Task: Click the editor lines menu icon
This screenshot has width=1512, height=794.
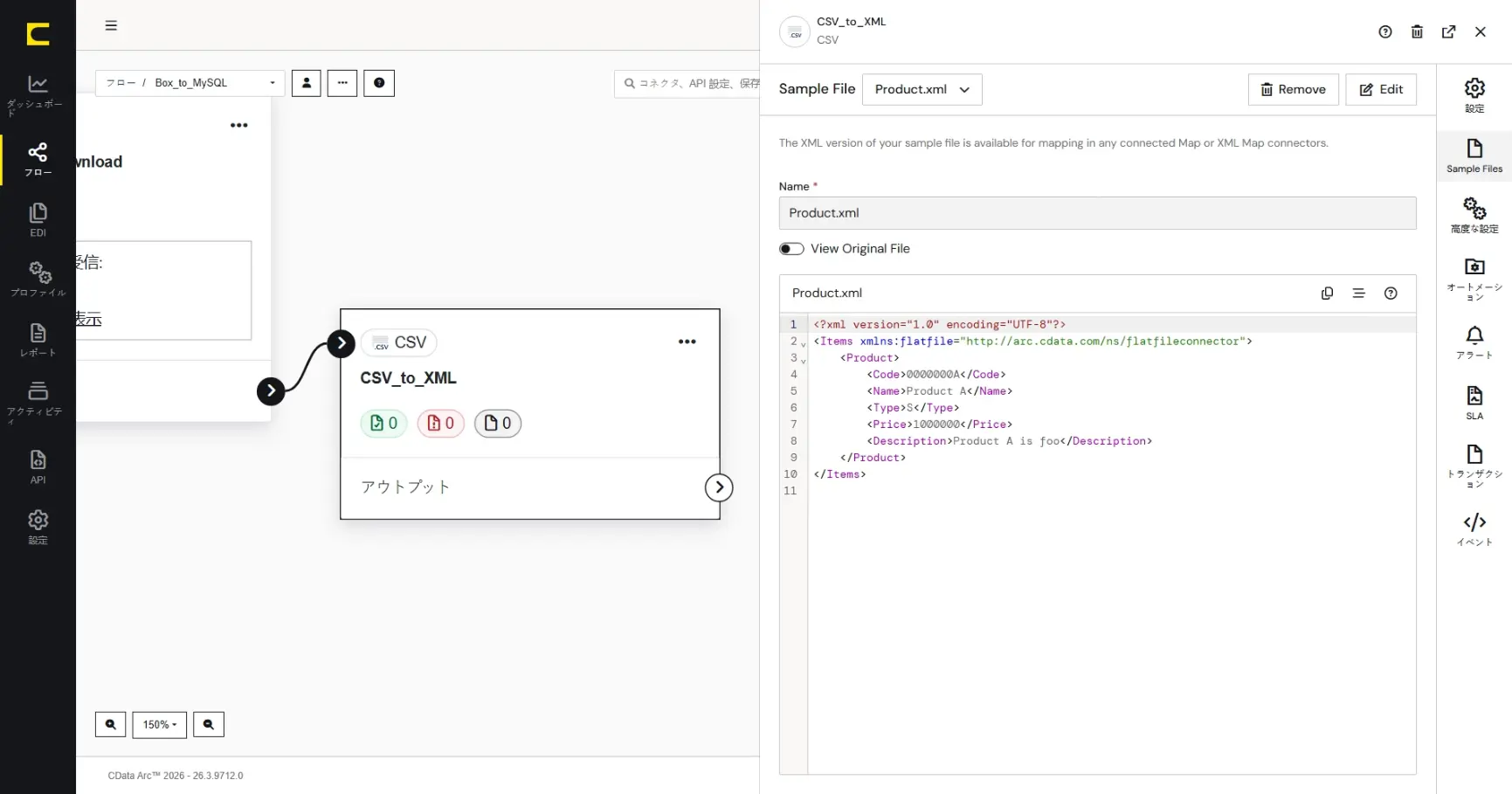Action: [x=1358, y=293]
